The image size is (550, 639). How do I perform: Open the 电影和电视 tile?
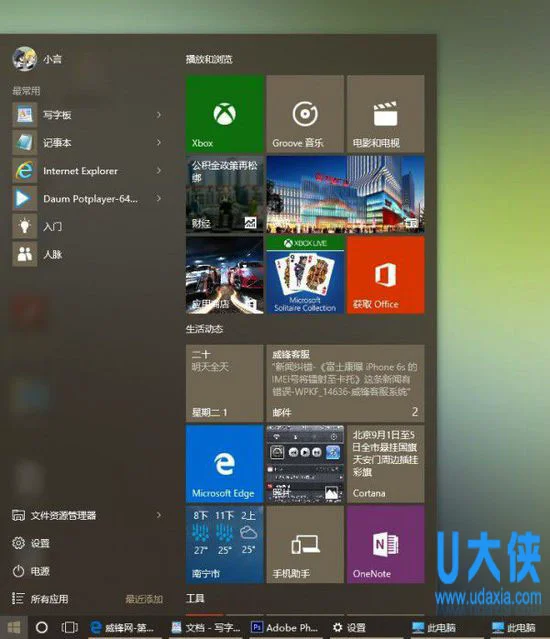pos(385,114)
